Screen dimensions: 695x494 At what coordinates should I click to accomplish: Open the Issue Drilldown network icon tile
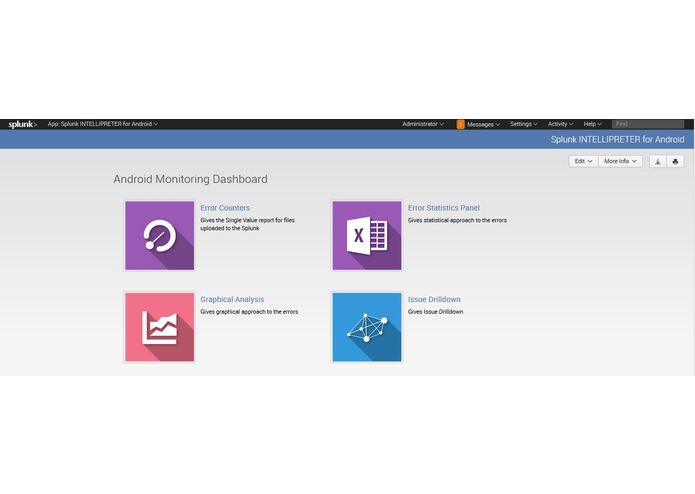point(367,327)
